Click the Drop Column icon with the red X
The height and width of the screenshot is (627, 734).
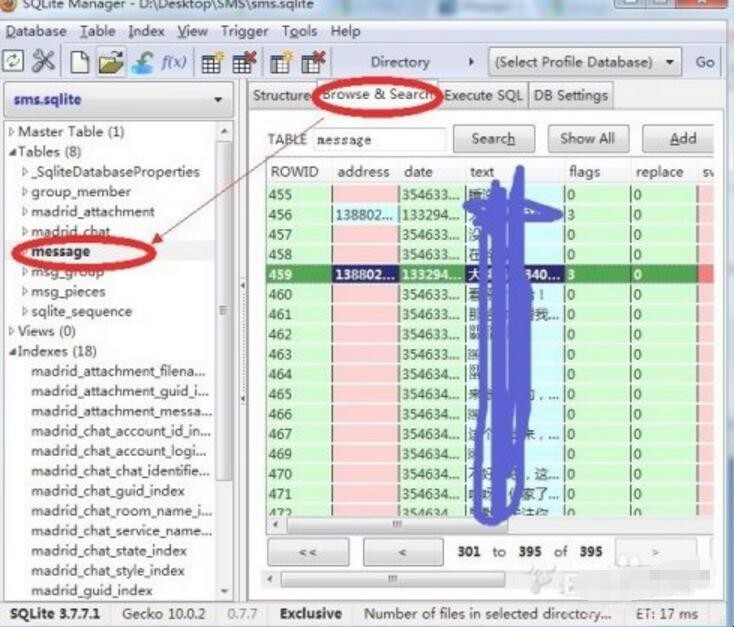coord(313,62)
